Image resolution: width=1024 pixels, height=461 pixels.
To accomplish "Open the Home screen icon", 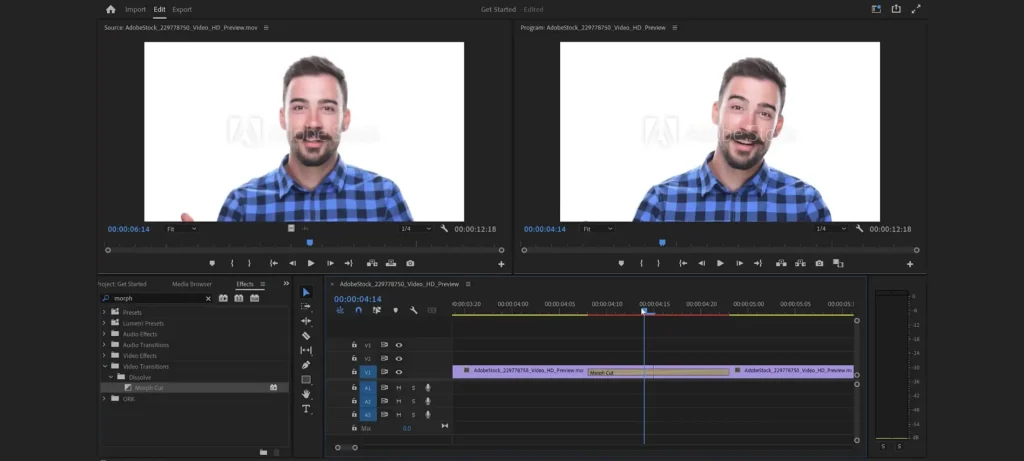I will pyautogui.click(x=111, y=9).
